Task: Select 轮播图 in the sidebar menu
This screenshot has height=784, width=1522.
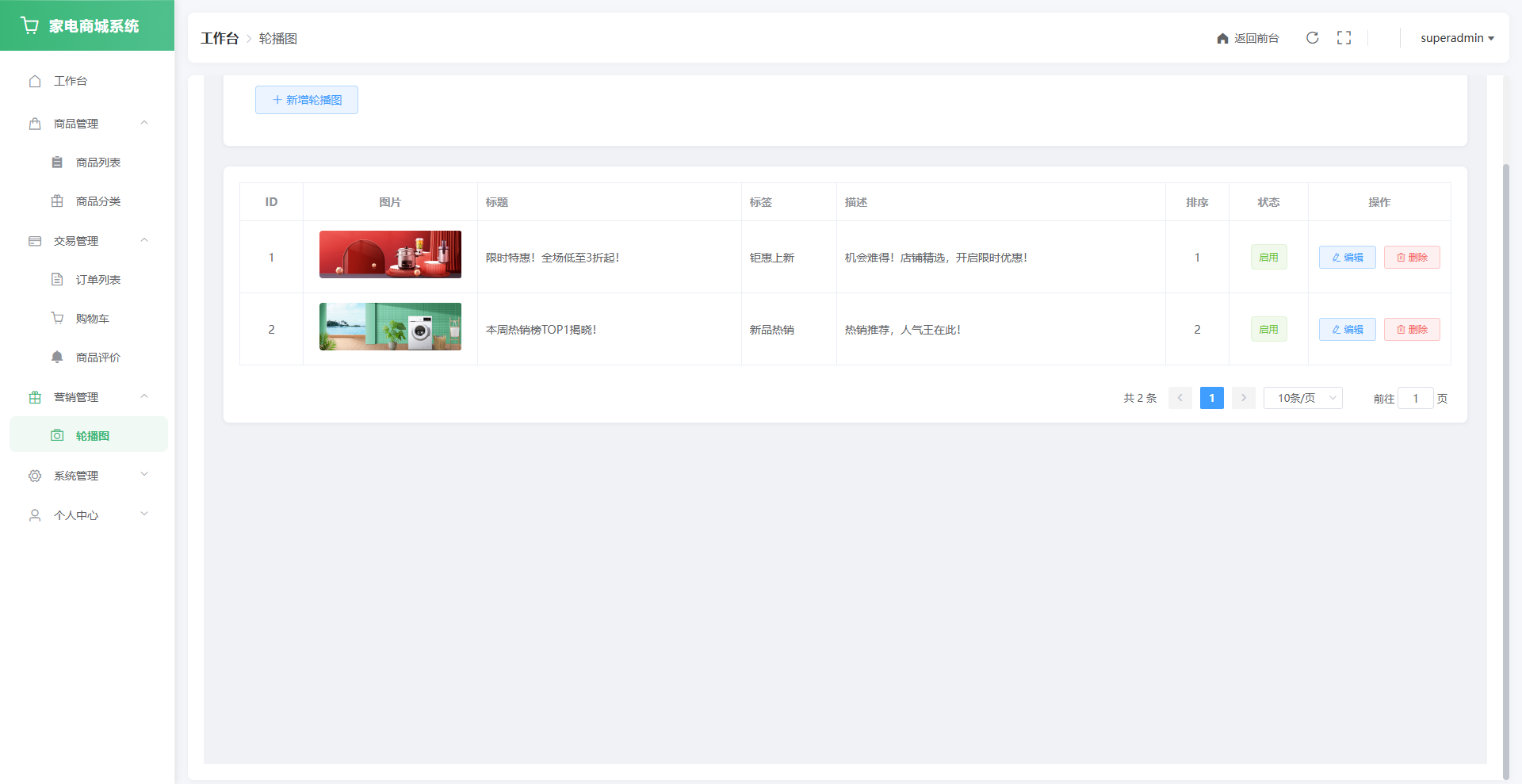Action: [x=92, y=436]
